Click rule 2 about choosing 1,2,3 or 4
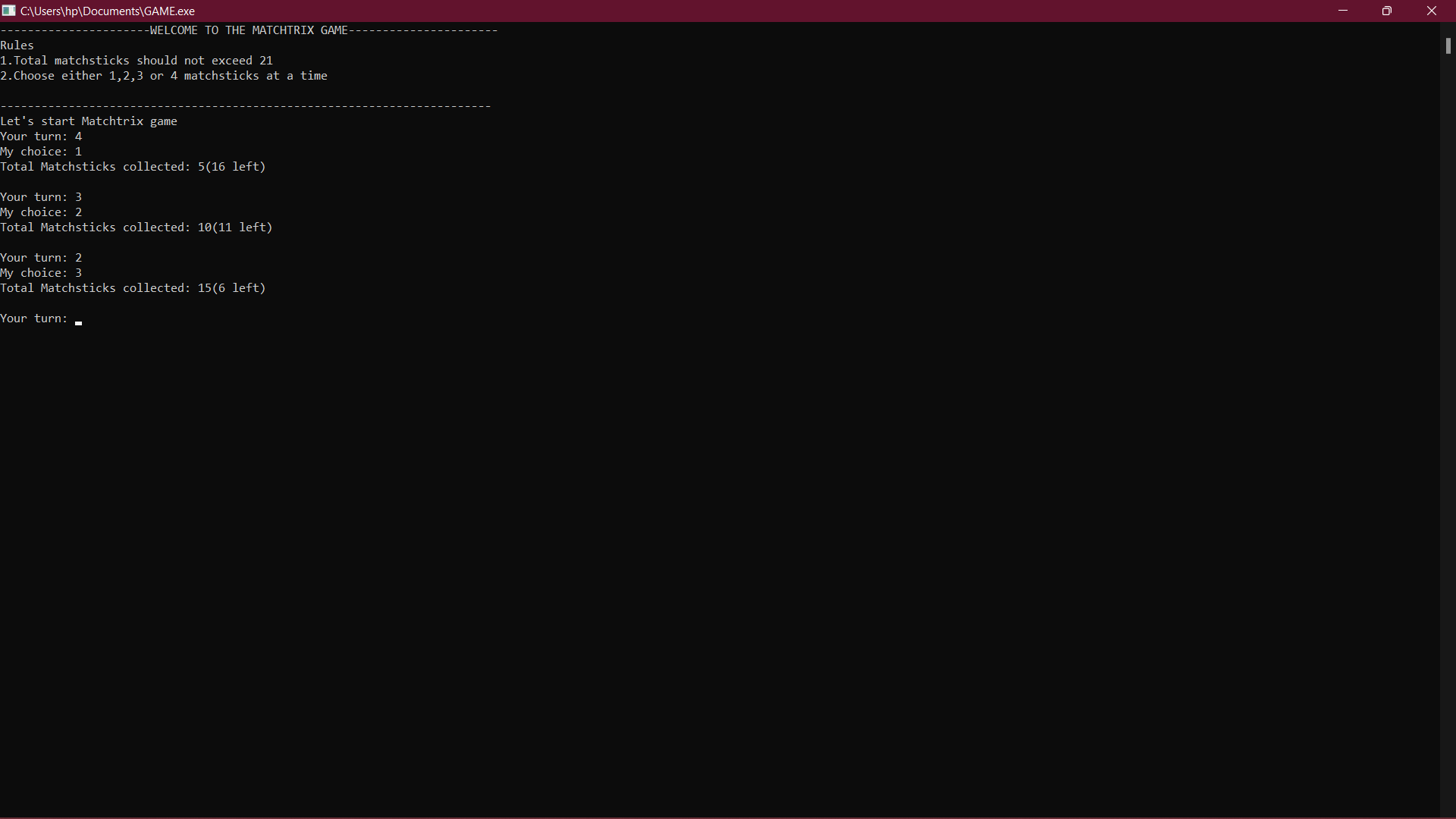Screen dimensions: 1456x819 pyautogui.click(x=164, y=76)
